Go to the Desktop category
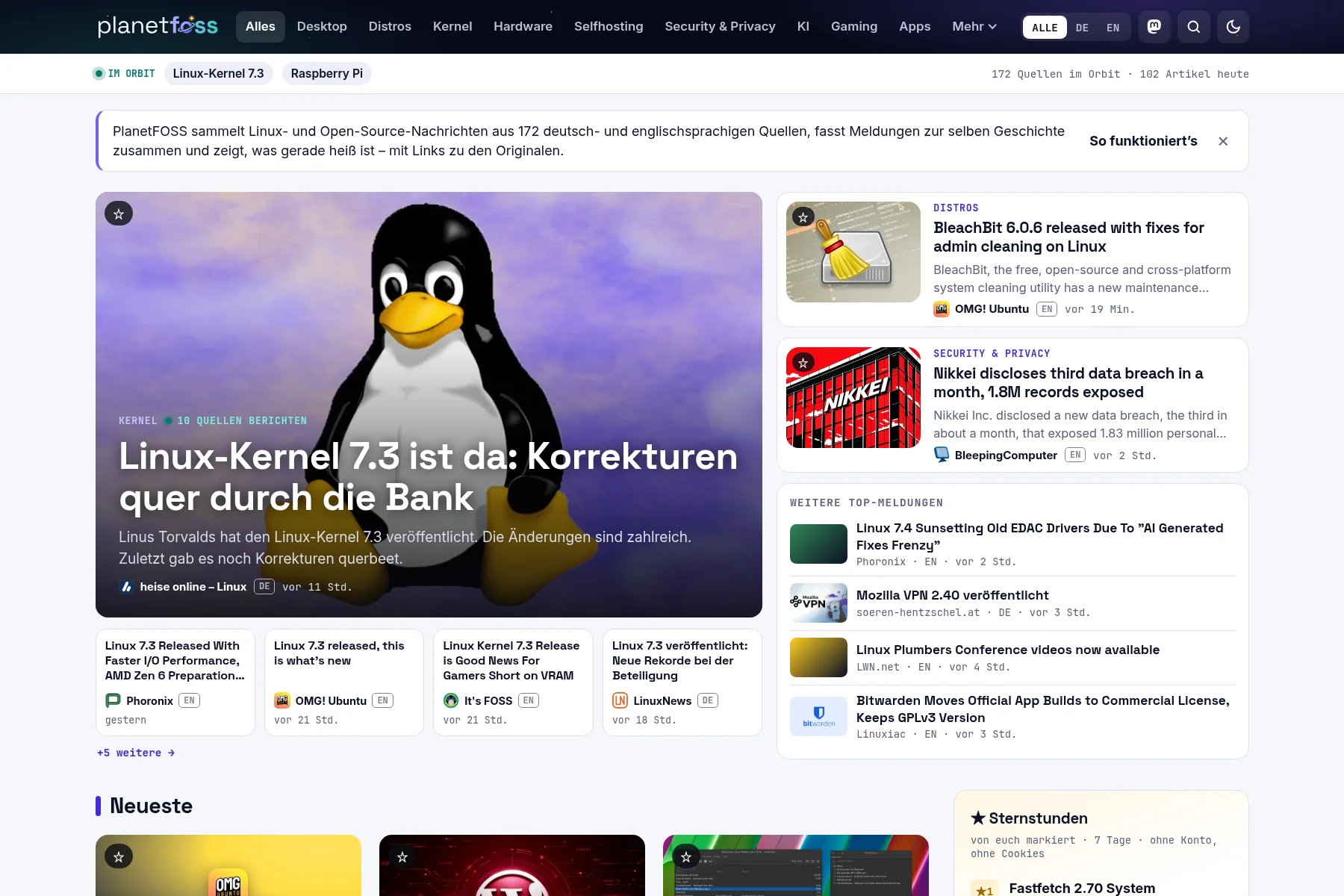 [322, 27]
